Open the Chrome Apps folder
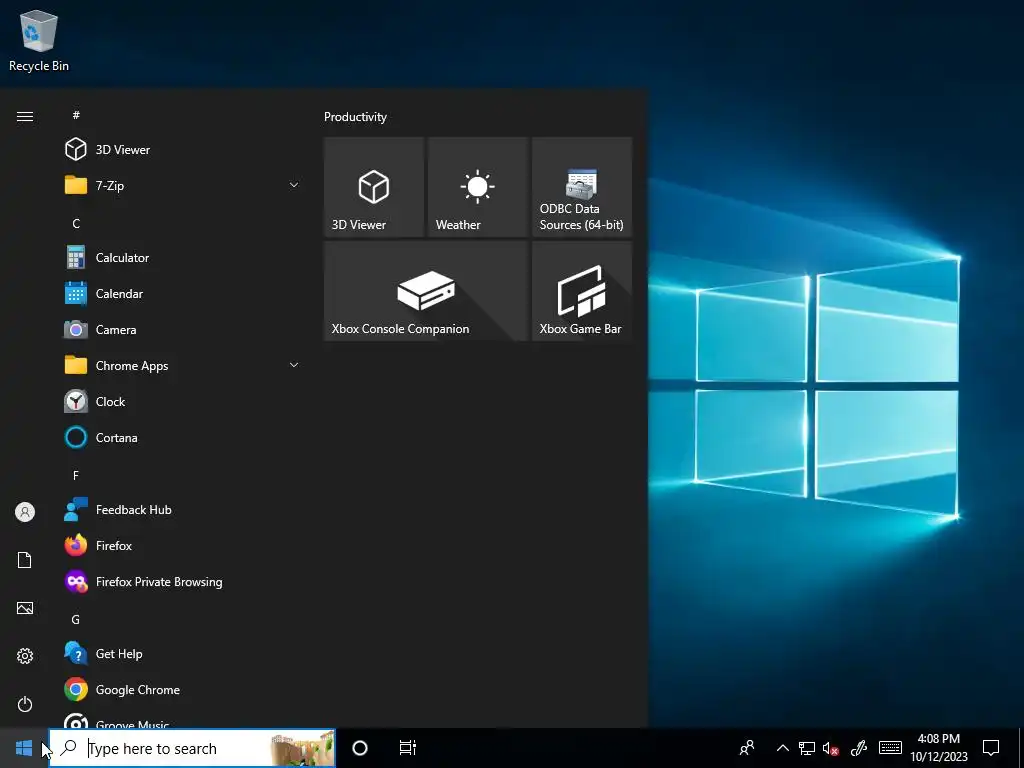This screenshot has width=1024, height=768. (182, 365)
